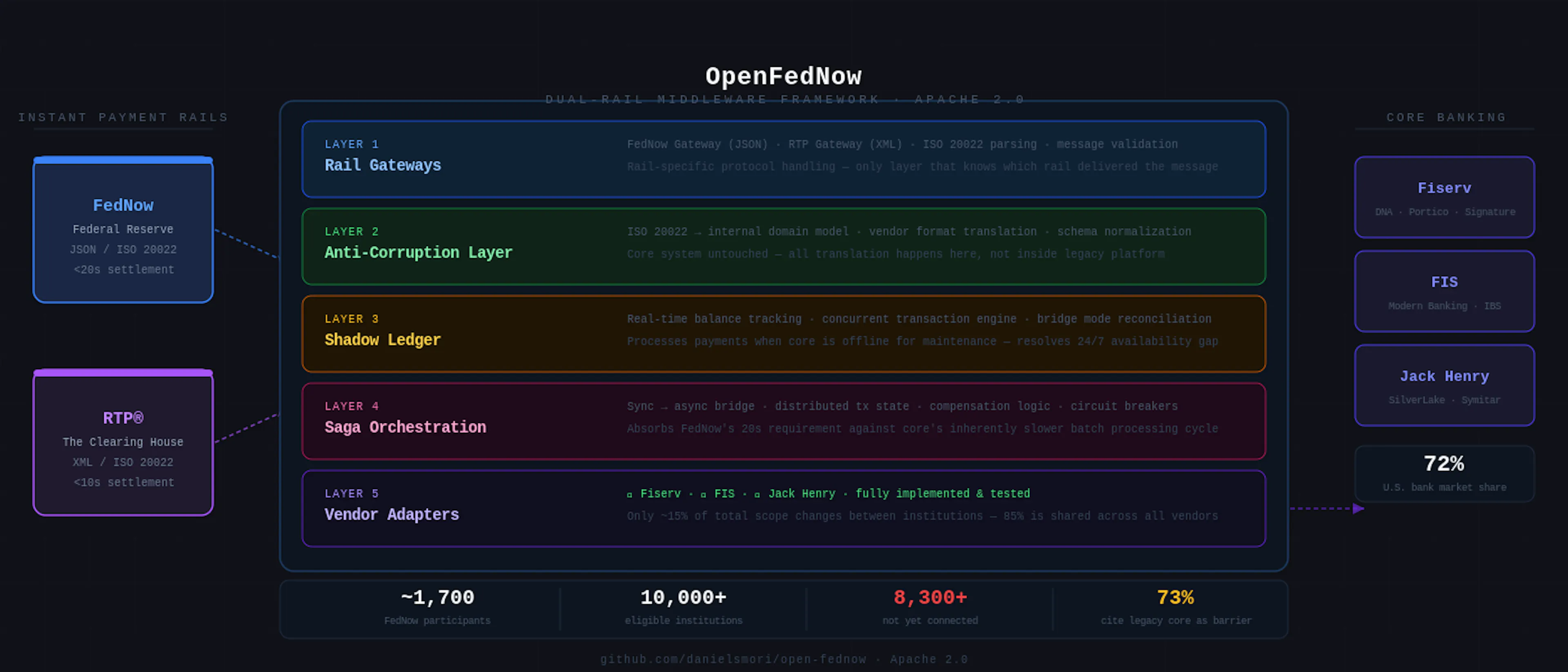
Task: Click the 'LAYER 1' label
Action: [x=351, y=144]
